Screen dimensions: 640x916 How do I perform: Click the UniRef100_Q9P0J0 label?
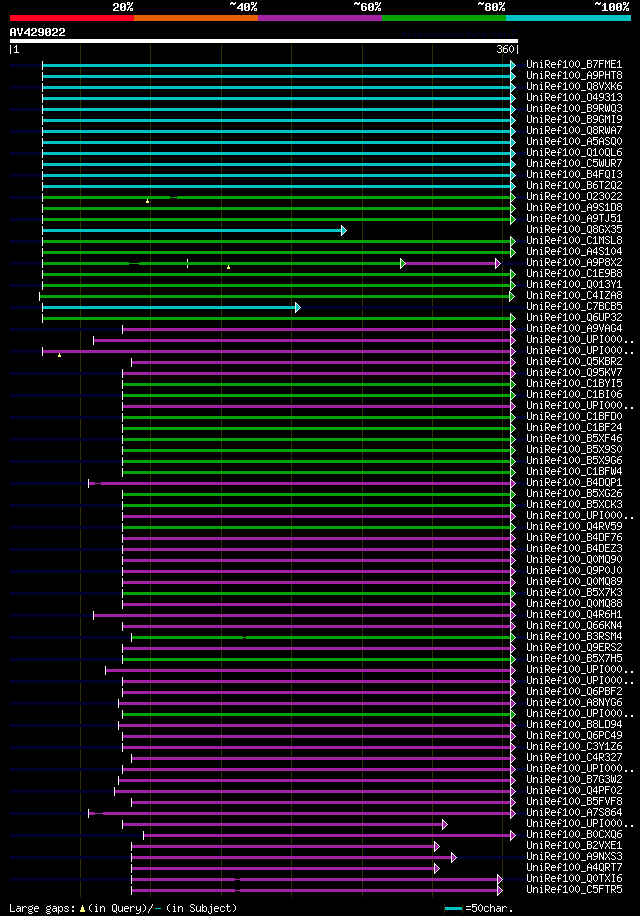(x=574, y=570)
